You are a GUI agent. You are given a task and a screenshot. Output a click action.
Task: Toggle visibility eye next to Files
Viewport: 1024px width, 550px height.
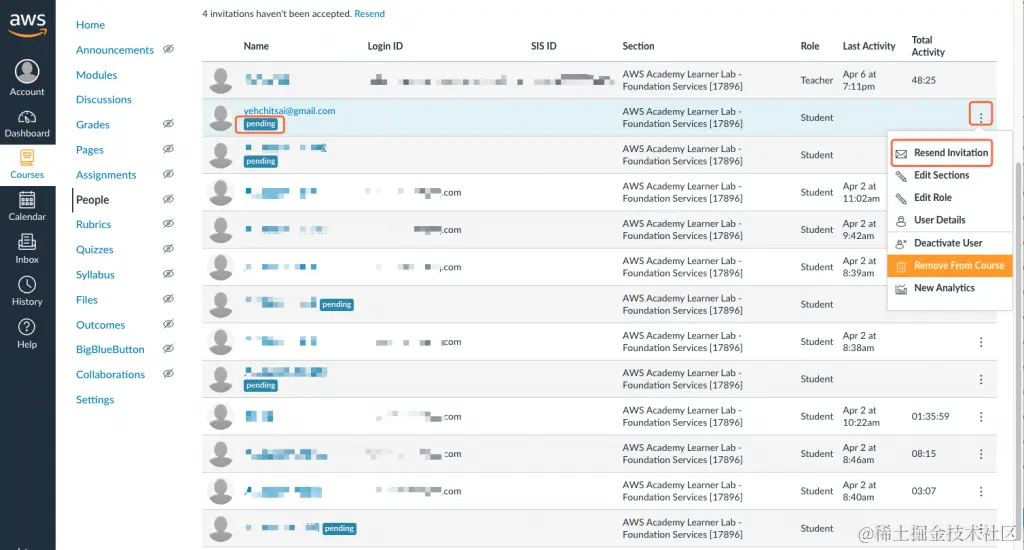click(x=168, y=299)
